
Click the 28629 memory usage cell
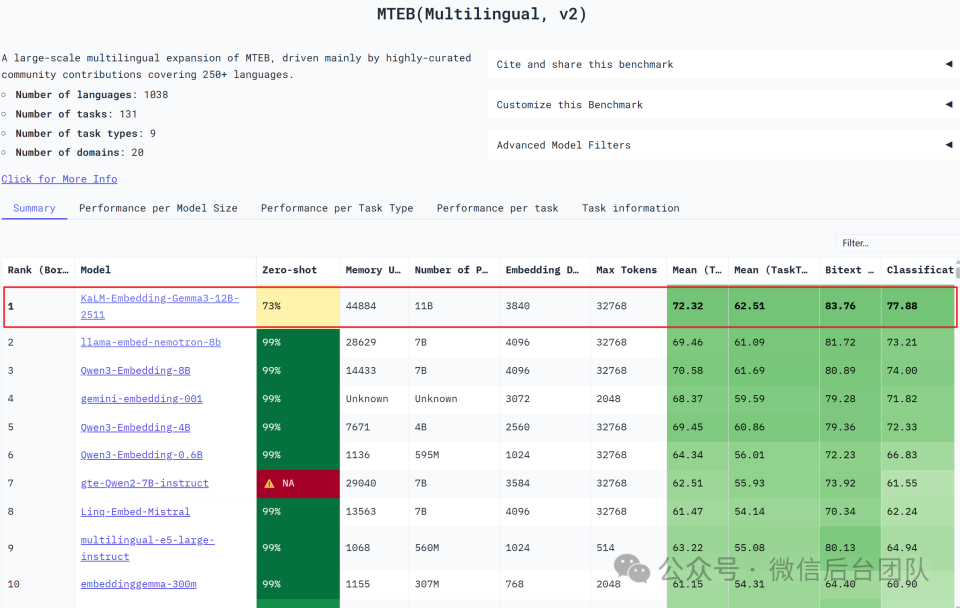pyautogui.click(x=374, y=342)
